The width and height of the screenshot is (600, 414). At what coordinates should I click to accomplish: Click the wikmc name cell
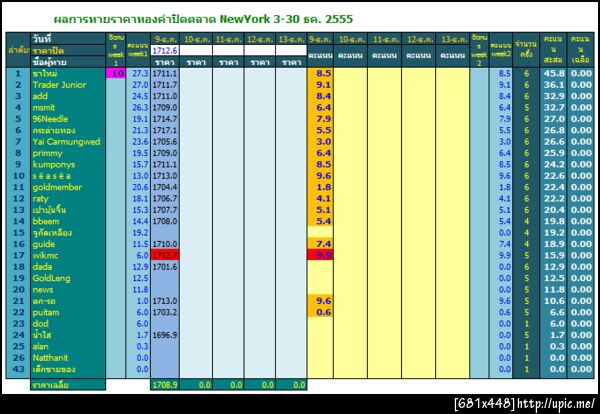point(68,255)
